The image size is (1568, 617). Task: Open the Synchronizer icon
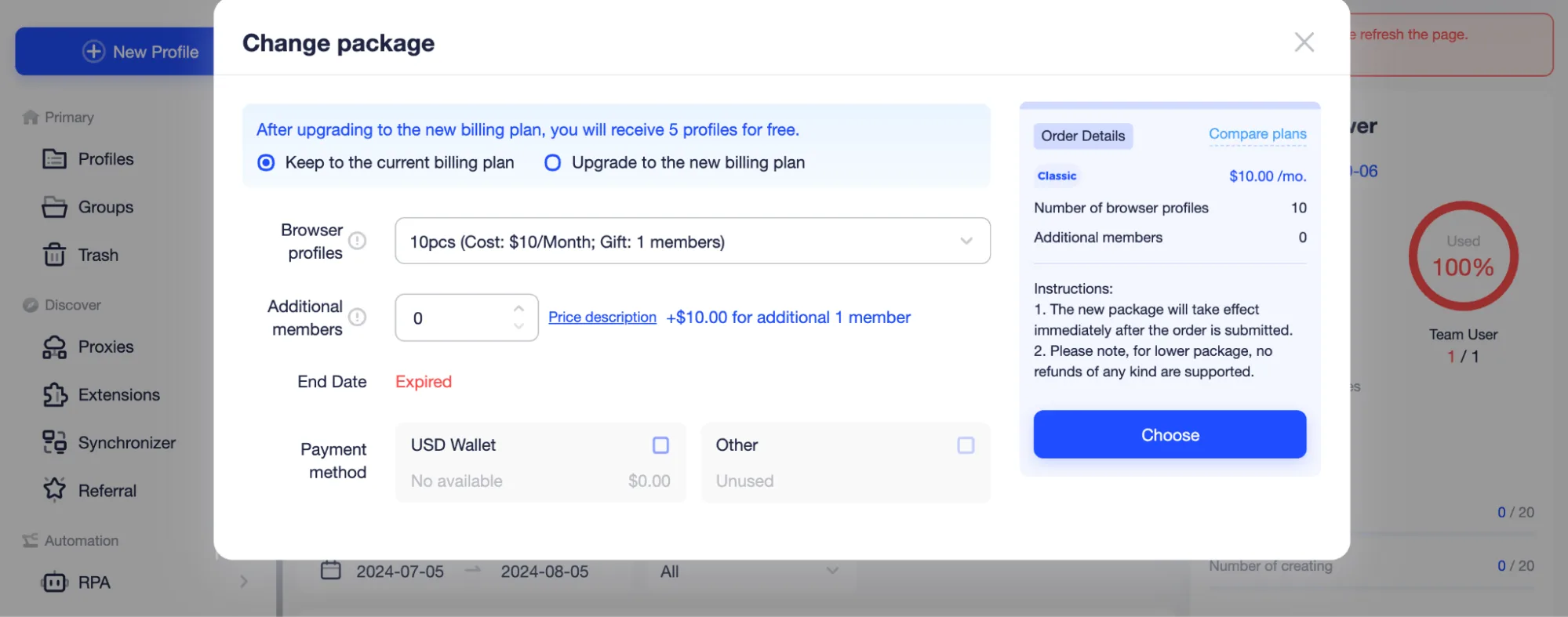54,442
